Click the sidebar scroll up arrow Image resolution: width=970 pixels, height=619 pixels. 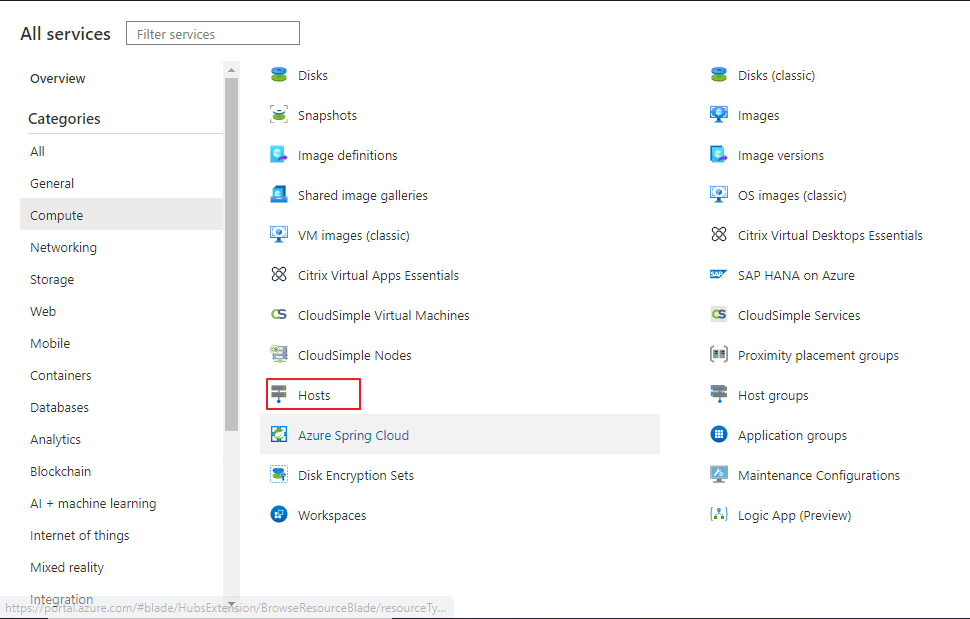pyautogui.click(x=231, y=70)
